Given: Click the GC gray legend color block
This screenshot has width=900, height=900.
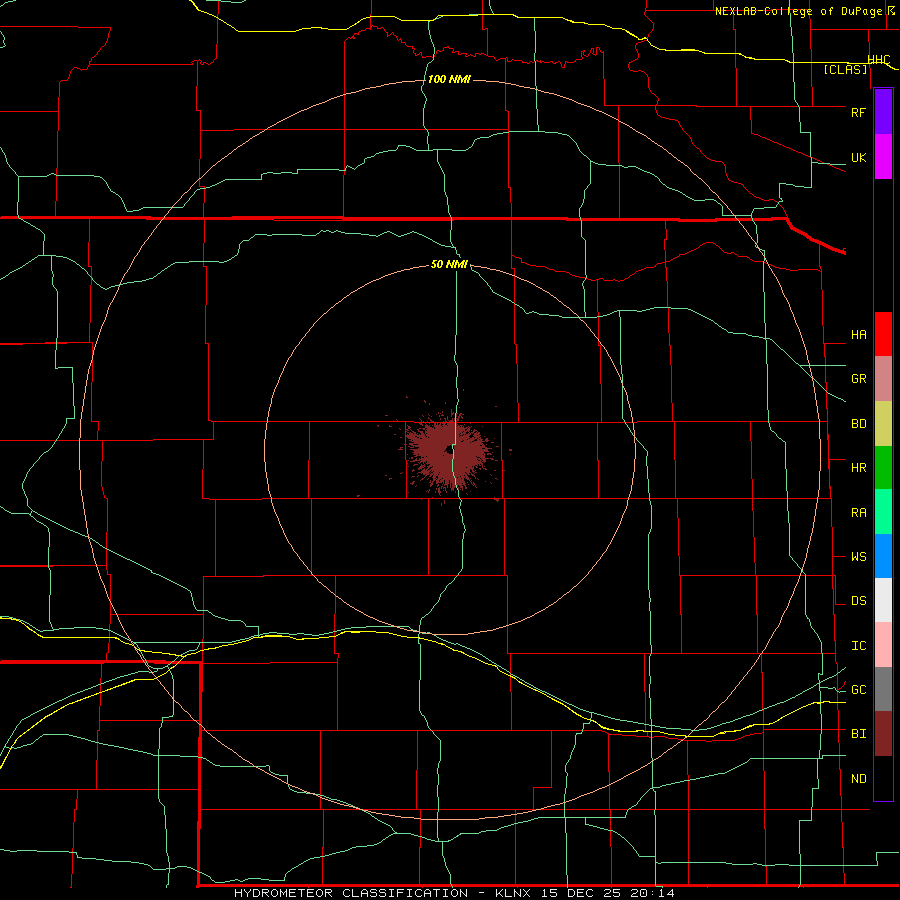Looking at the screenshot, I should (883, 689).
